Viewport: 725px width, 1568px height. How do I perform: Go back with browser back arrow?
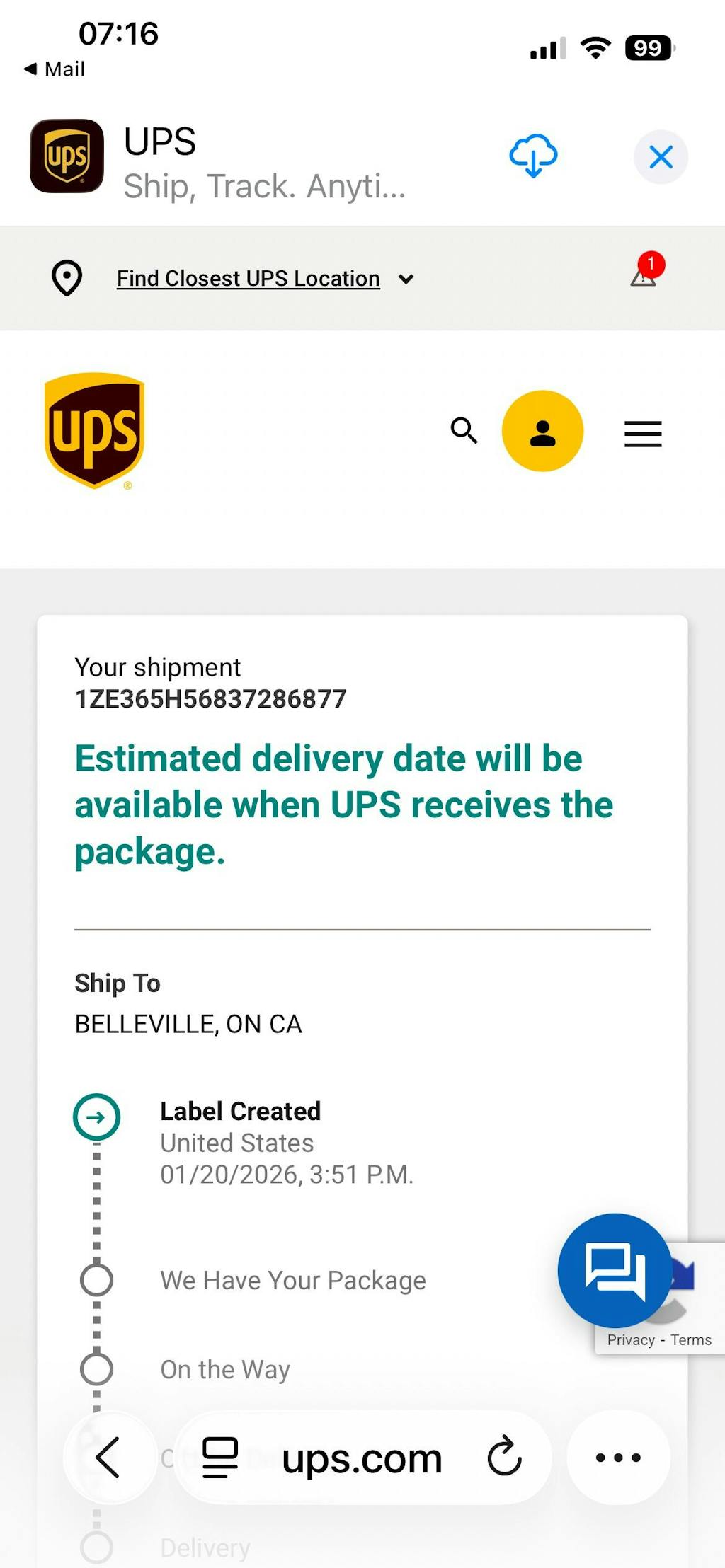pyautogui.click(x=108, y=1458)
